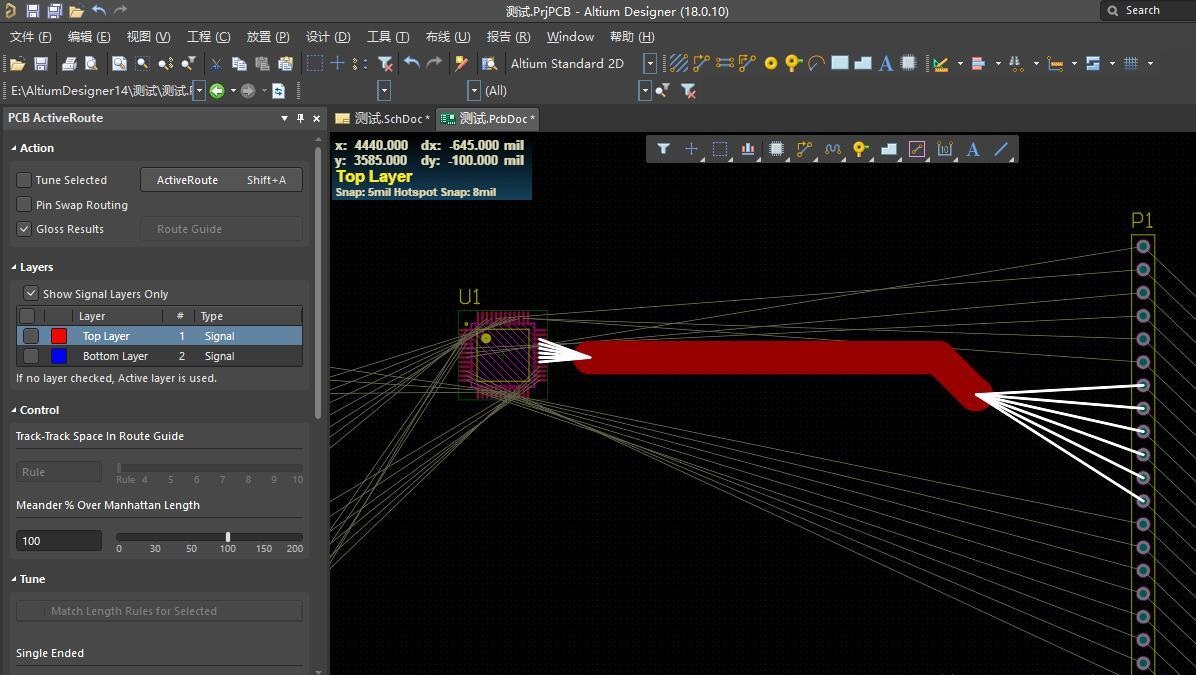Select the Place Line tool in the floating toolbar
Image resolution: width=1196 pixels, height=675 pixels.
[1001, 149]
